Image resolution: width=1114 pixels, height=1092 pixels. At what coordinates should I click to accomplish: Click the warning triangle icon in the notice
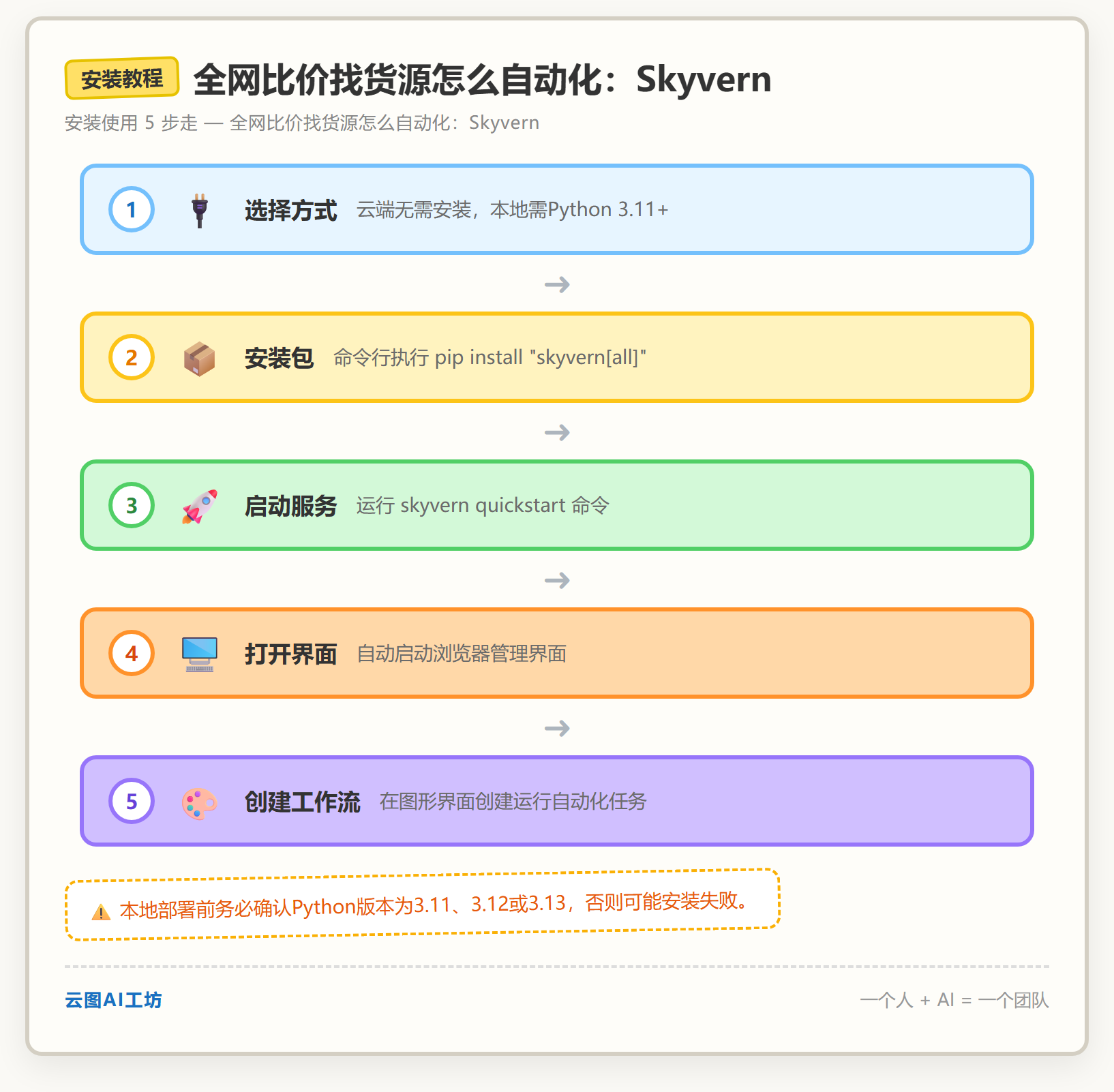click(x=101, y=912)
